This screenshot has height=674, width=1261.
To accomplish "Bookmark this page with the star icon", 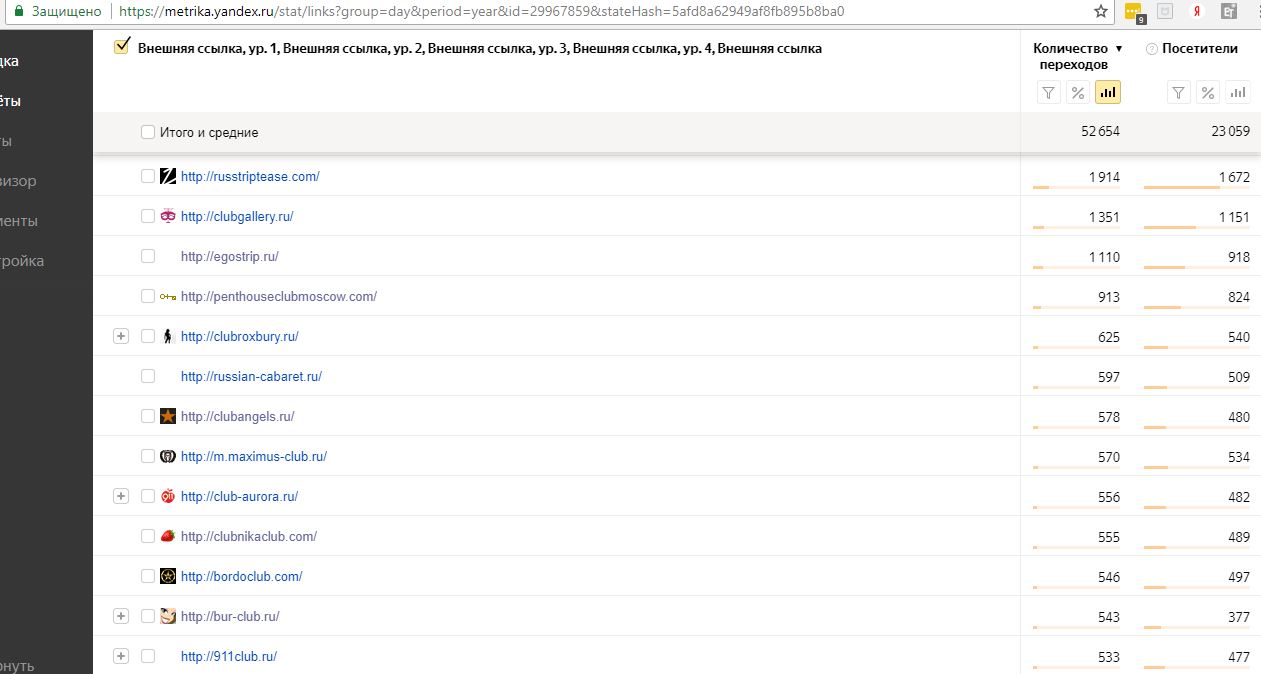I will click(1101, 11).
